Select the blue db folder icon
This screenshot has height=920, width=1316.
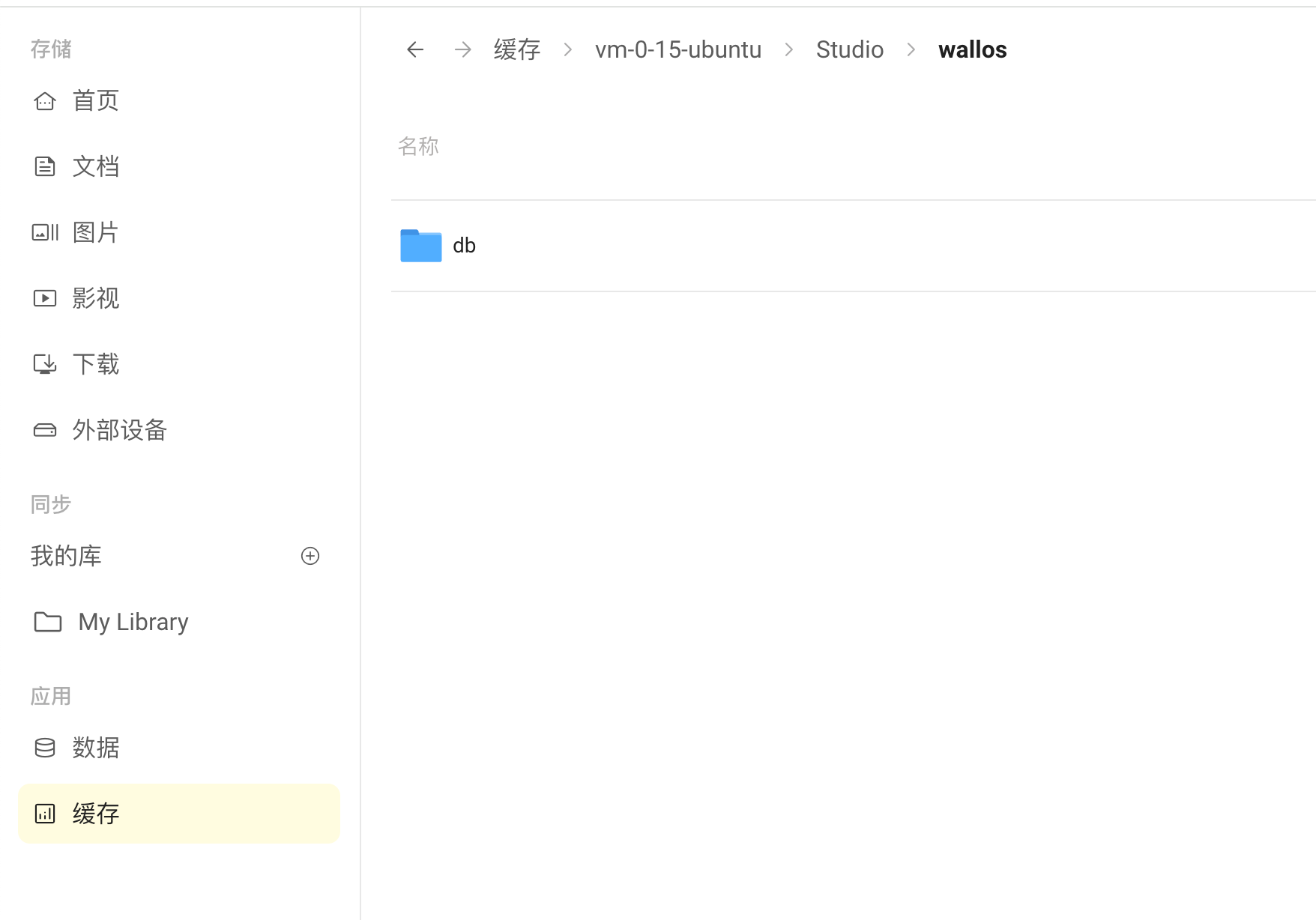click(x=421, y=246)
